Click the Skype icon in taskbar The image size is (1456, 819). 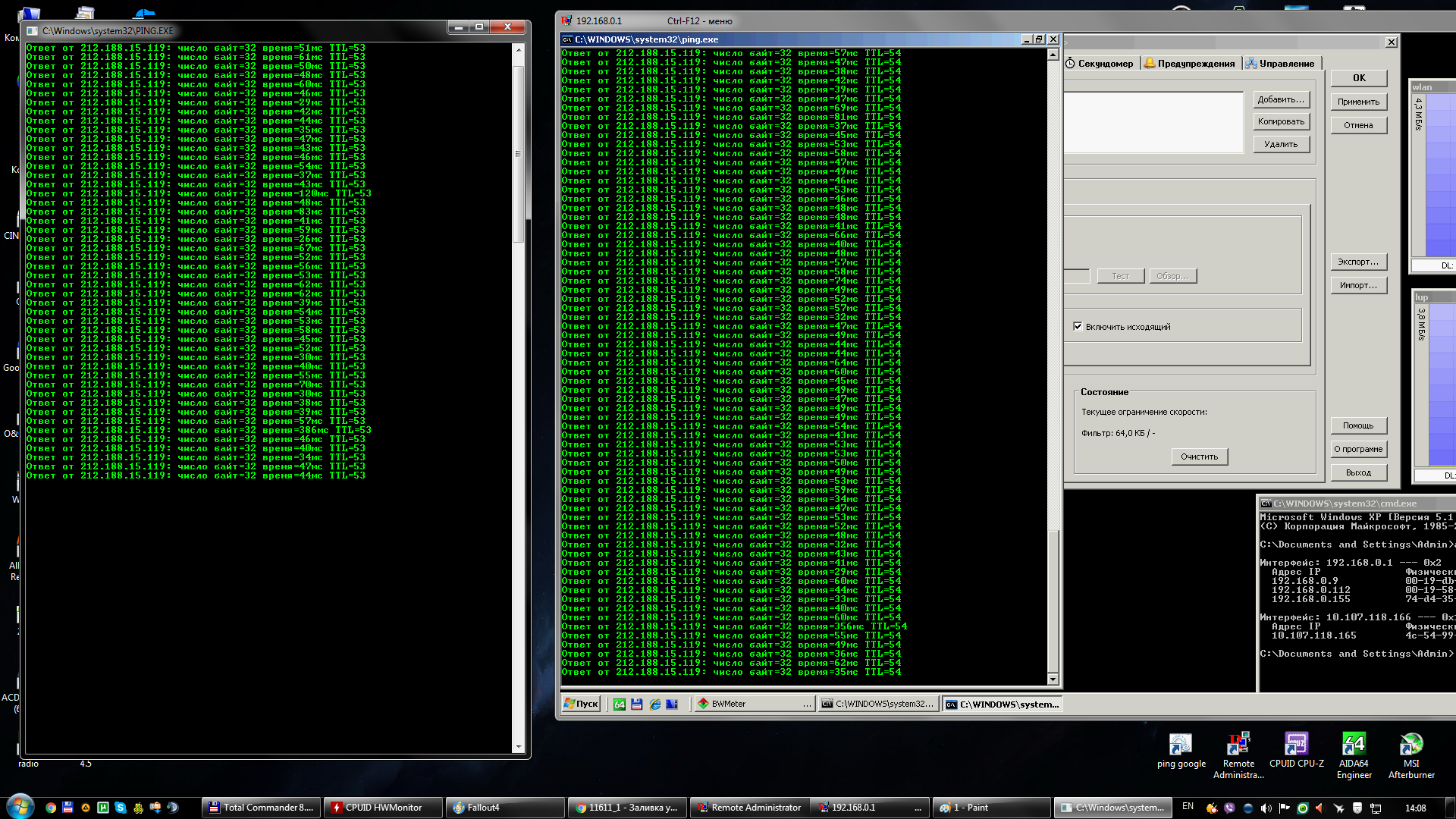[x=121, y=808]
